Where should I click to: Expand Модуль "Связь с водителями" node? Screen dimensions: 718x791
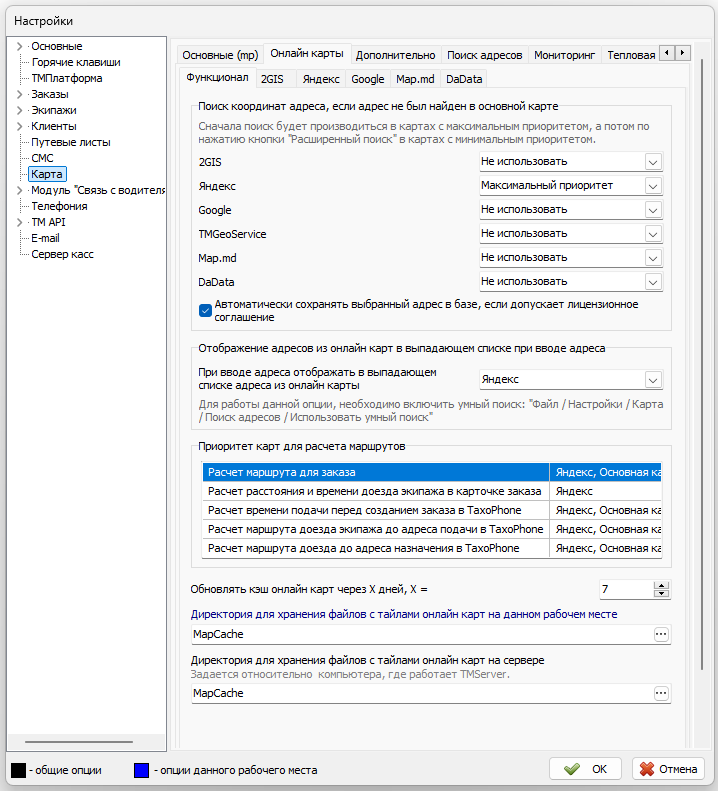[20, 190]
